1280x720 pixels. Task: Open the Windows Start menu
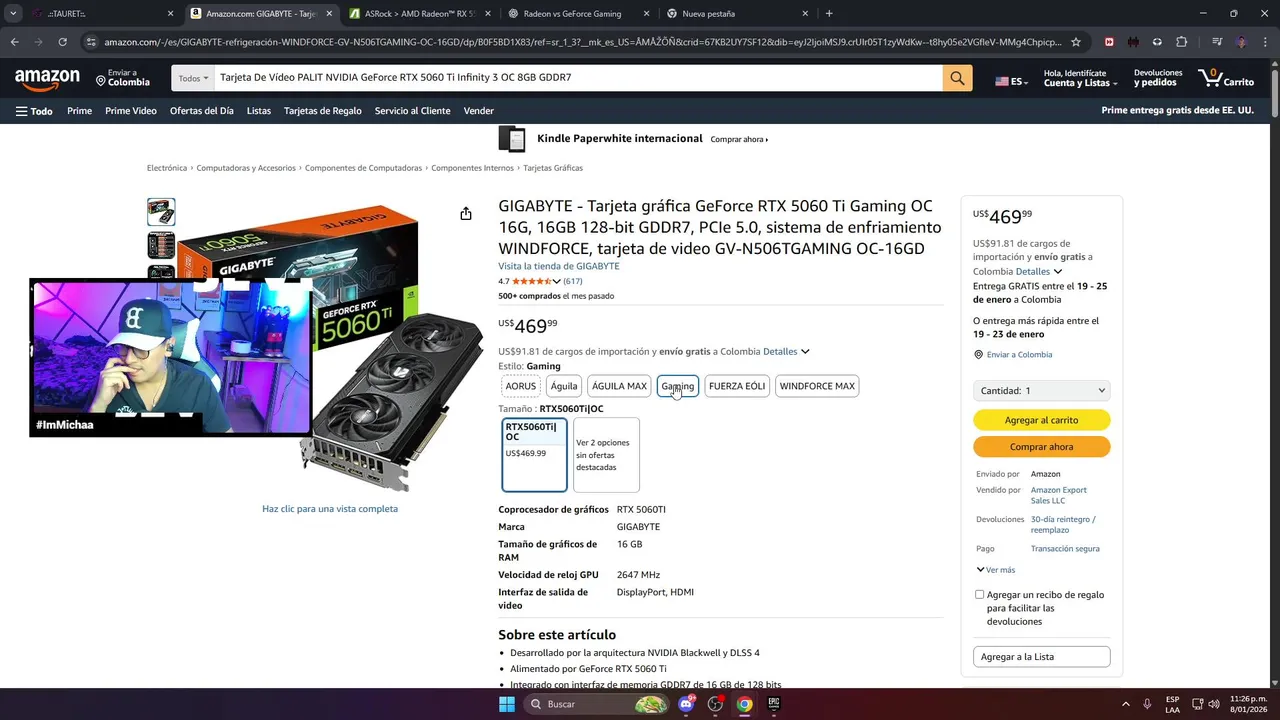pos(507,704)
